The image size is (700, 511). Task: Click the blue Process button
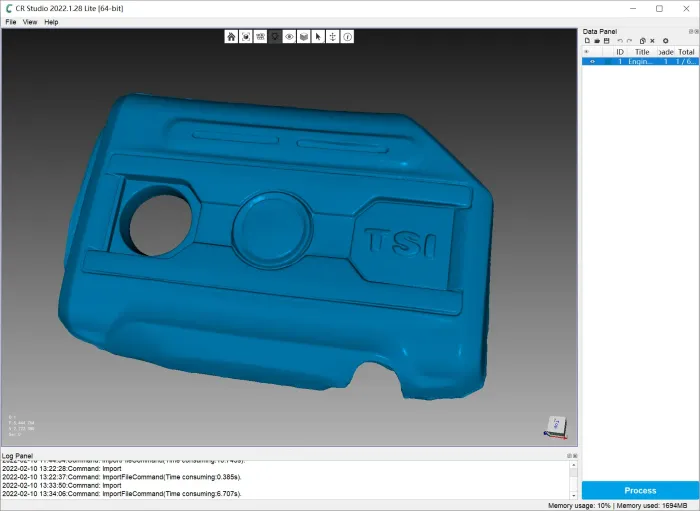[x=640, y=490]
